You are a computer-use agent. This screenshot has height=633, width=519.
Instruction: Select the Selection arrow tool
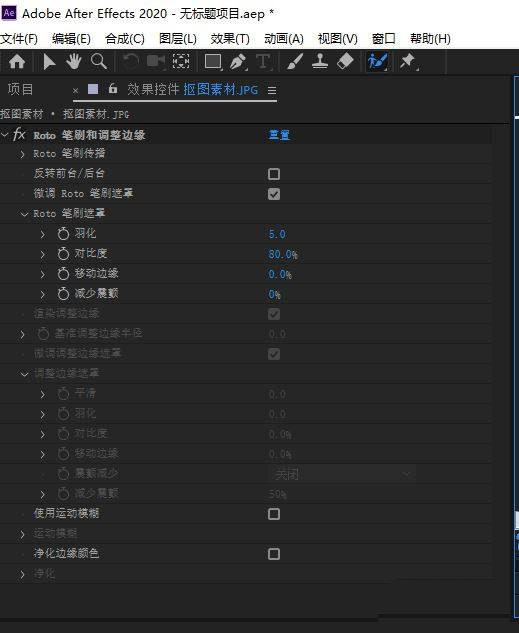(49, 62)
